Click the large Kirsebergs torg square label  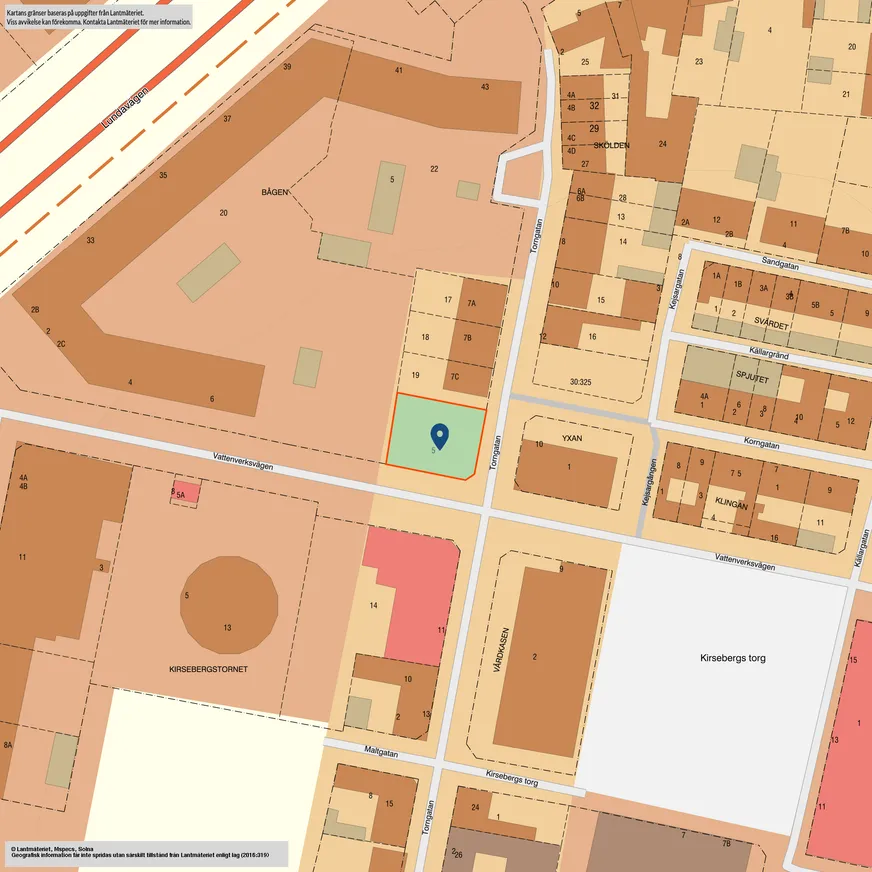732,658
